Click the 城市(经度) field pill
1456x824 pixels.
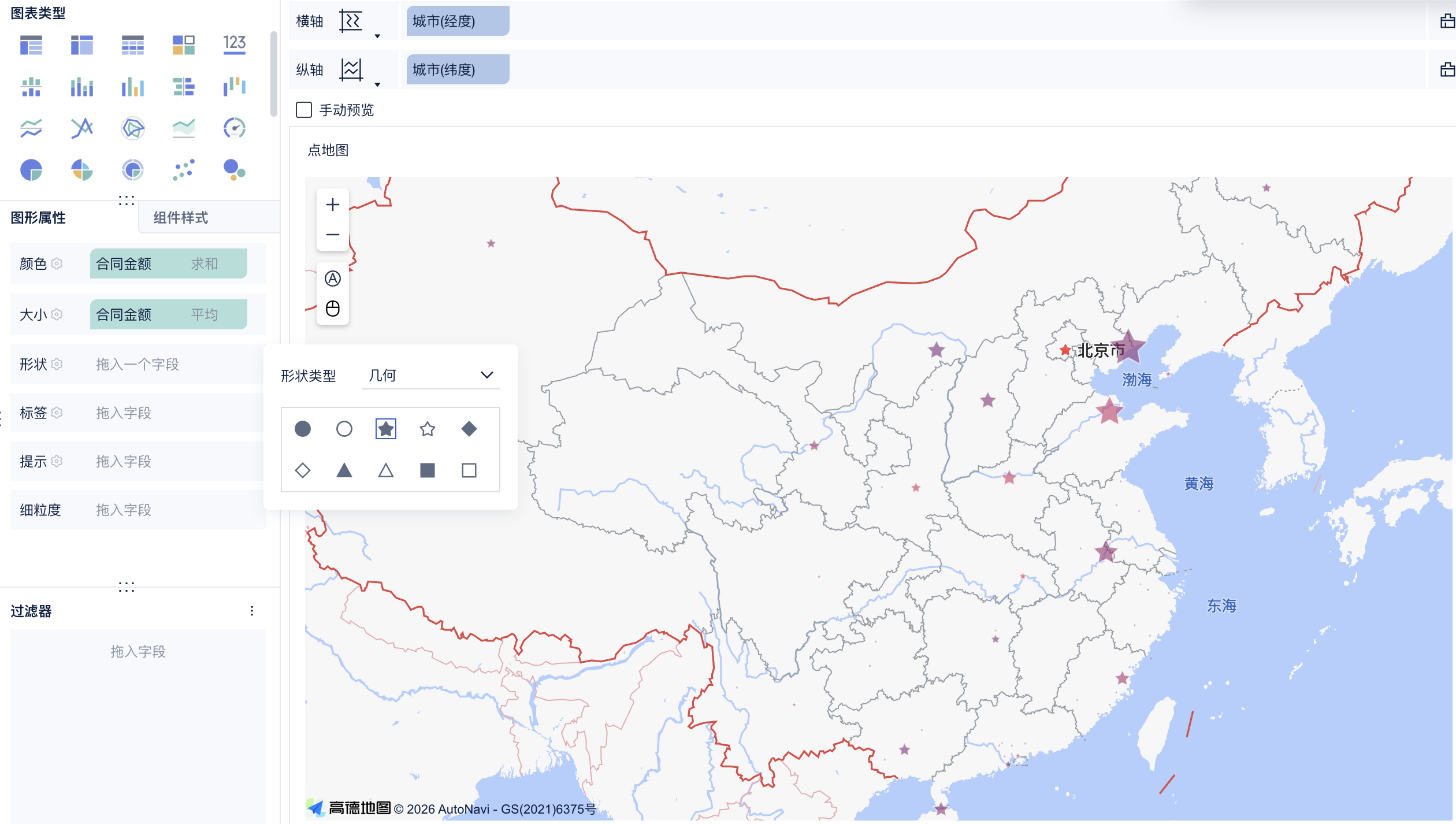coord(458,21)
